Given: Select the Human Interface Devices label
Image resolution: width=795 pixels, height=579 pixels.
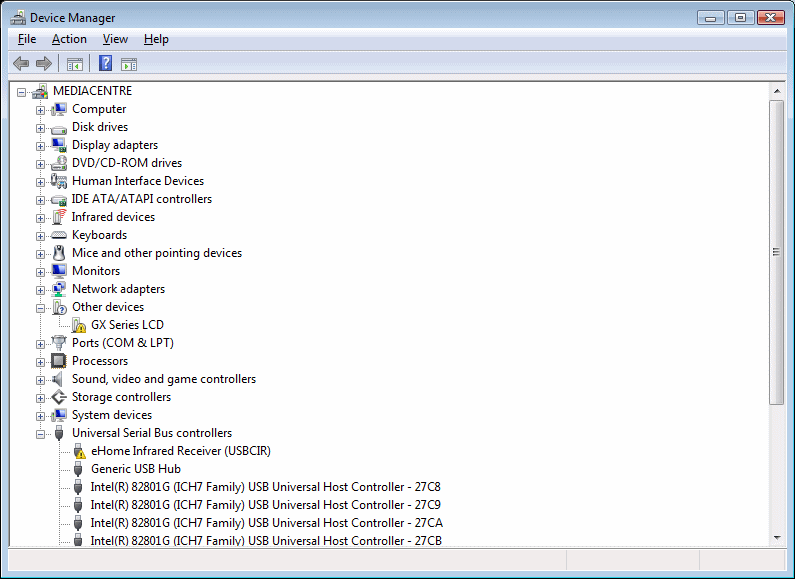Looking at the screenshot, I should [x=138, y=181].
